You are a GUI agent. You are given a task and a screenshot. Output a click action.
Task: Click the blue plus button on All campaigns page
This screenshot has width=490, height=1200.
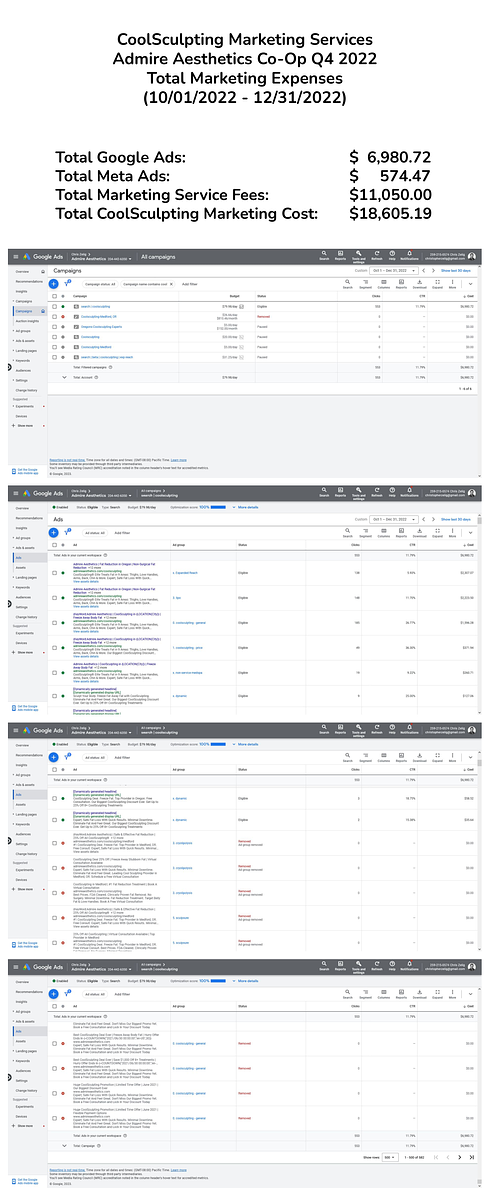pyautogui.click(x=53, y=283)
